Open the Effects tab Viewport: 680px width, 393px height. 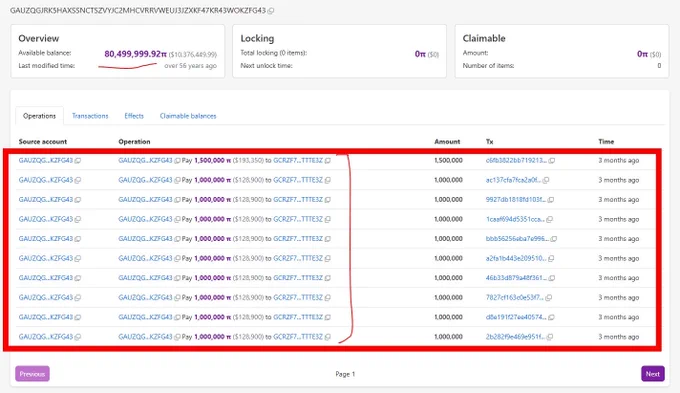click(134, 116)
